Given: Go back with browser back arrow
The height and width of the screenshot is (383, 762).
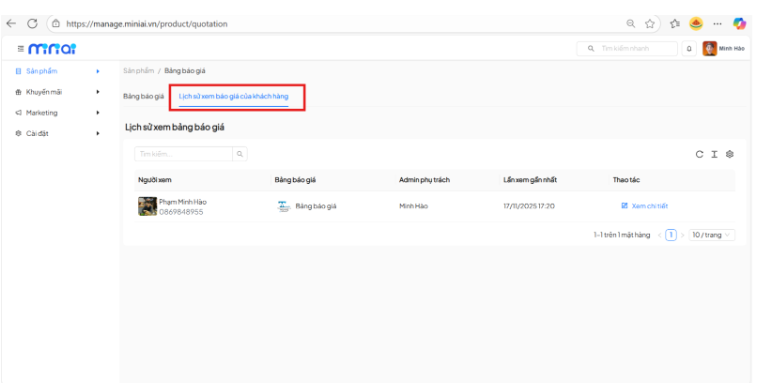Looking at the screenshot, I should [11, 23].
